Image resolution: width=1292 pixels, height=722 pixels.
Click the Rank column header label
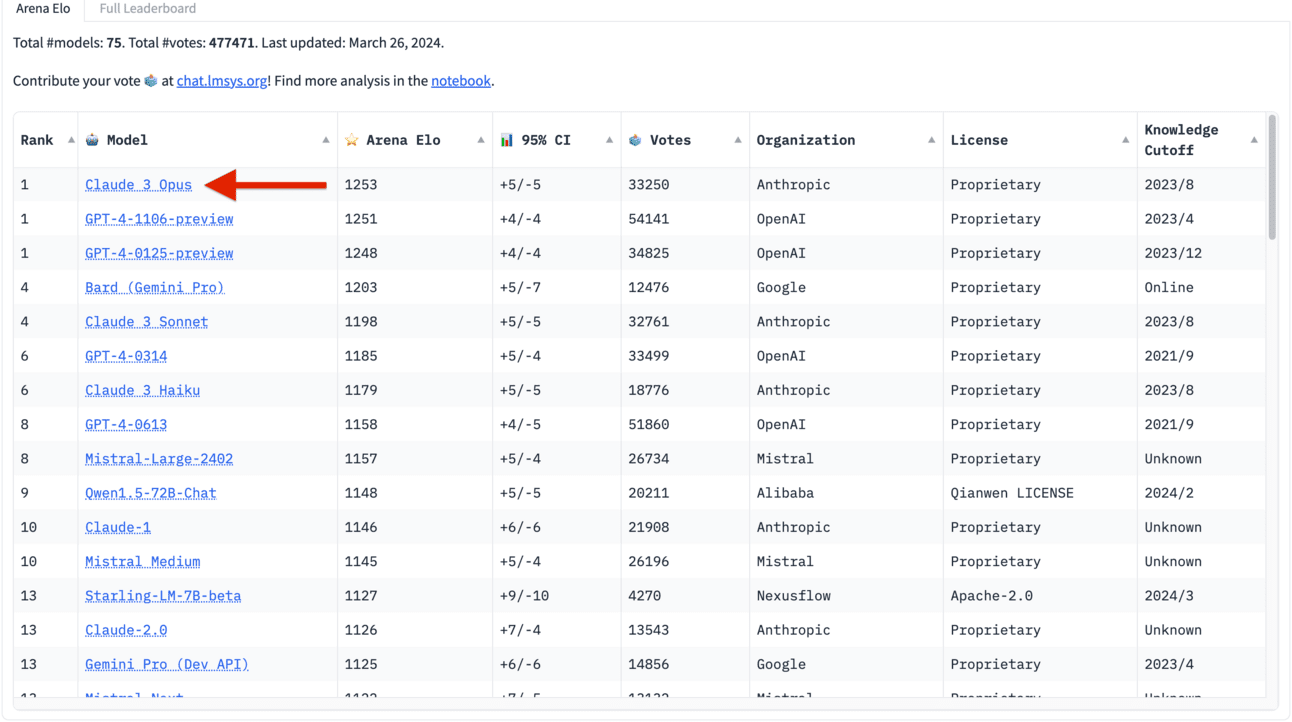pyautogui.click(x=37, y=140)
